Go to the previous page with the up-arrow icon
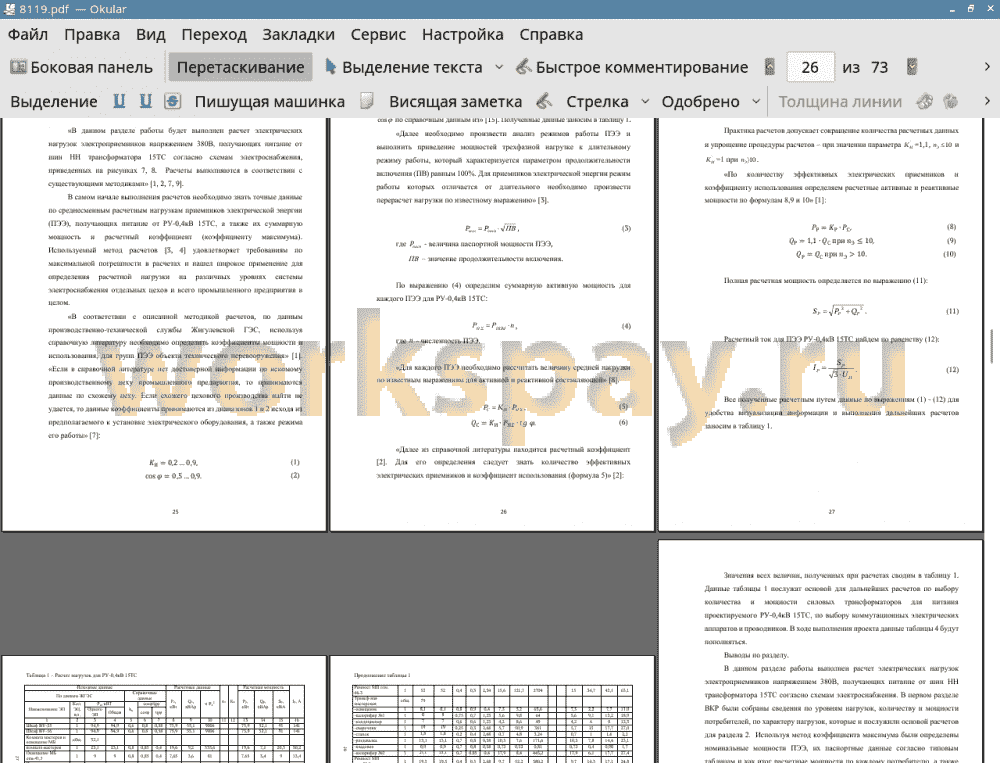Viewport: 1000px width, 763px height. (x=770, y=67)
